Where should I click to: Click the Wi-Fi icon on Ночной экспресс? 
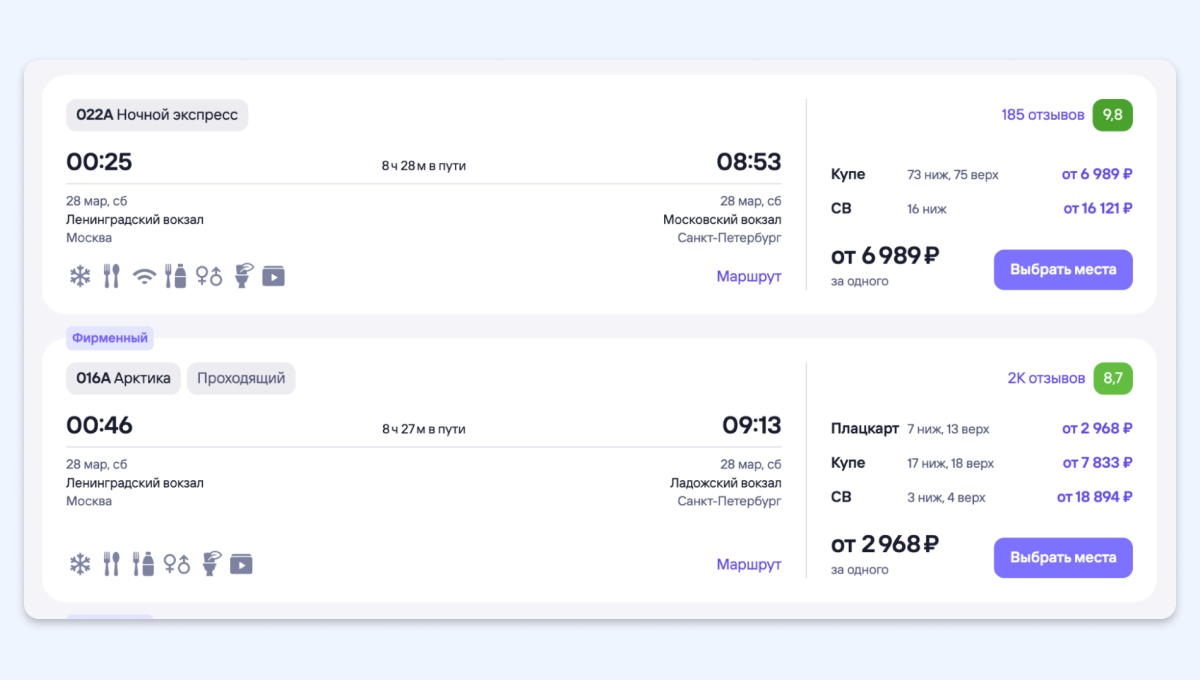click(145, 276)
